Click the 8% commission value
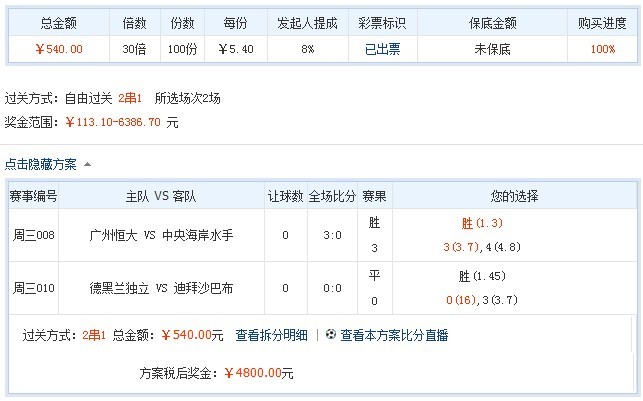 308,49
